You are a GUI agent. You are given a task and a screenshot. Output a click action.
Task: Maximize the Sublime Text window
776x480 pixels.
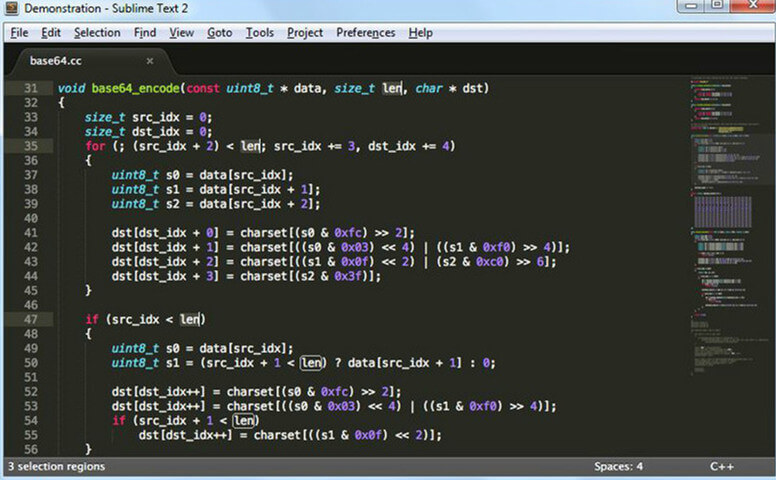coord(717,5)
